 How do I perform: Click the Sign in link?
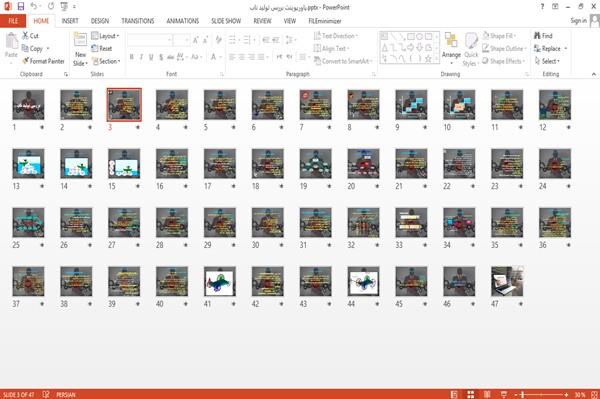578,21
